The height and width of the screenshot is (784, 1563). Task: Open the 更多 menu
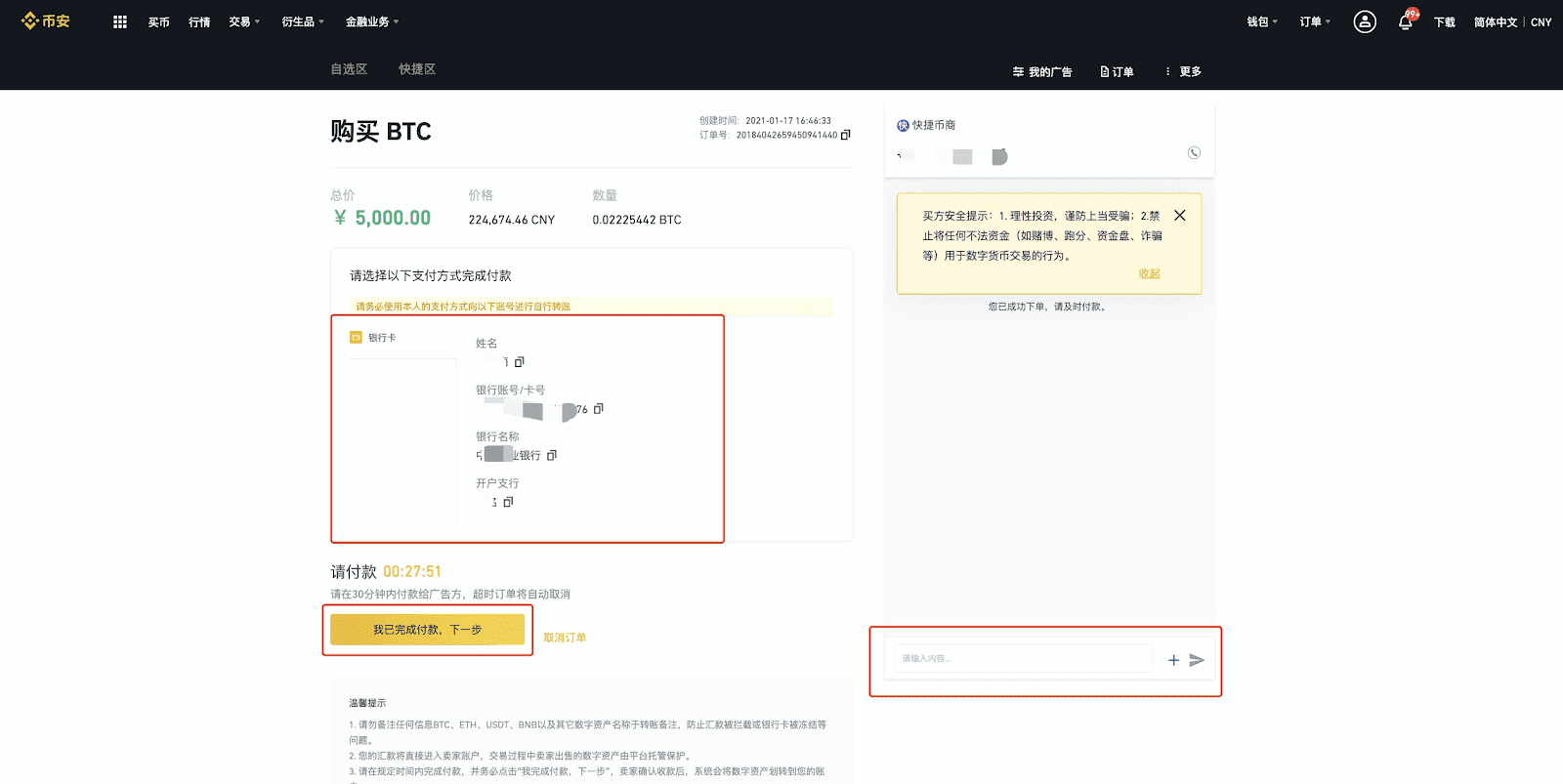[1183, 71]
